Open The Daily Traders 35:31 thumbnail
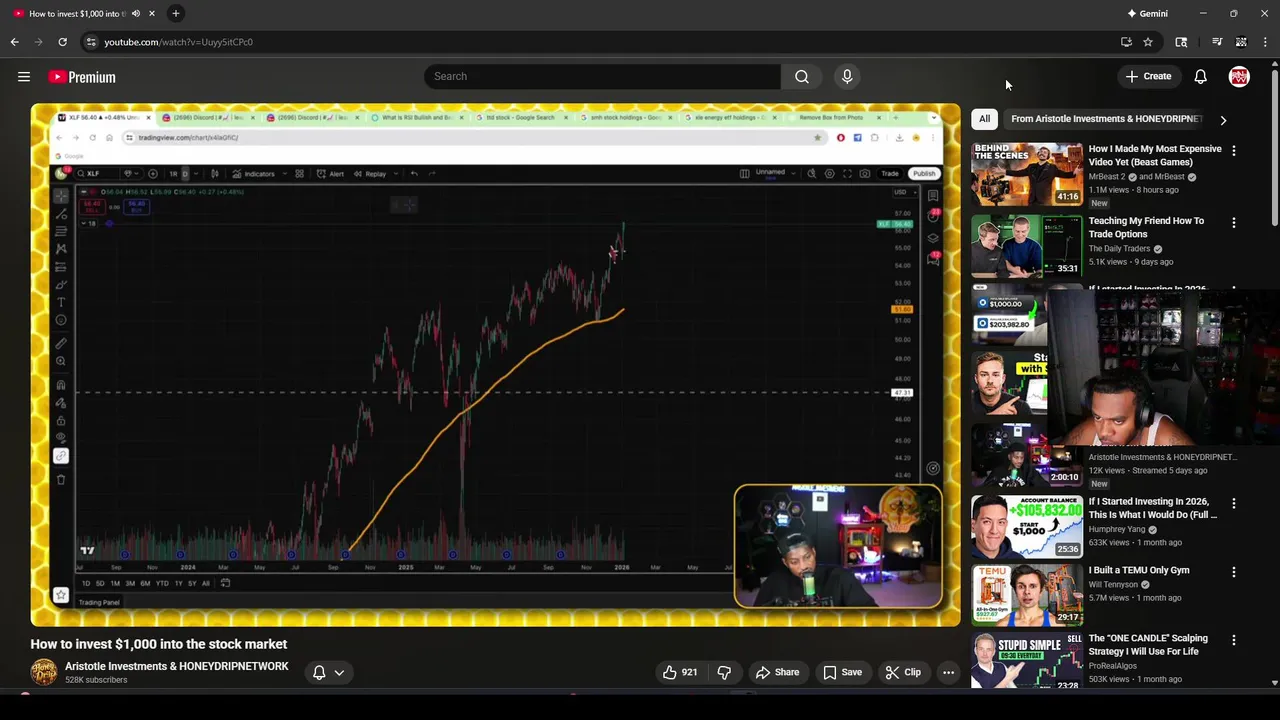The image size is (1280, 720). [1027, 246]
